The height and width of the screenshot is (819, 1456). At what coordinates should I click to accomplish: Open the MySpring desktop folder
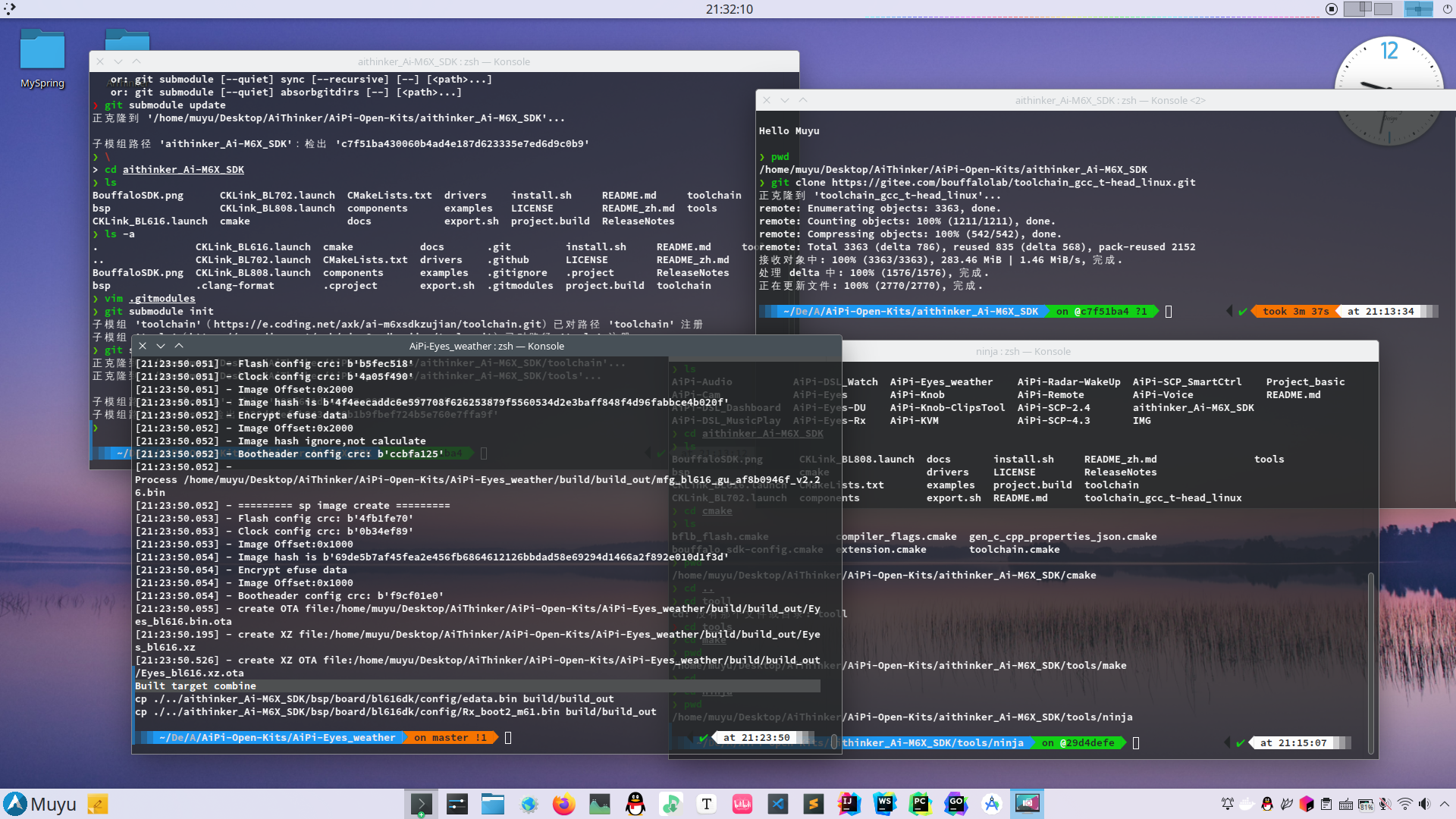(x=42, y=59)
